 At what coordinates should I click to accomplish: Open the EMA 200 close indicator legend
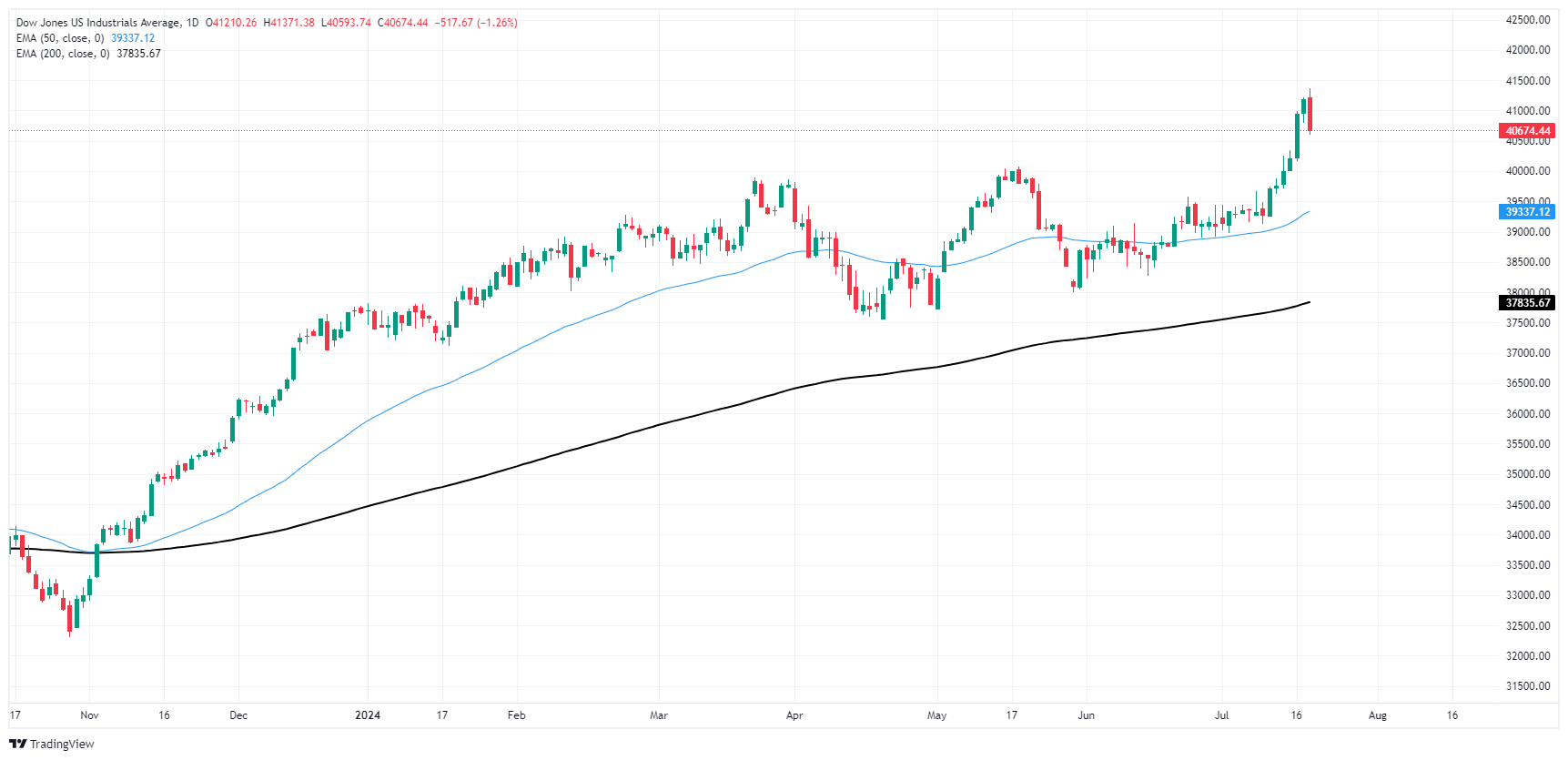pyautogui.click(x=63, y=54)
